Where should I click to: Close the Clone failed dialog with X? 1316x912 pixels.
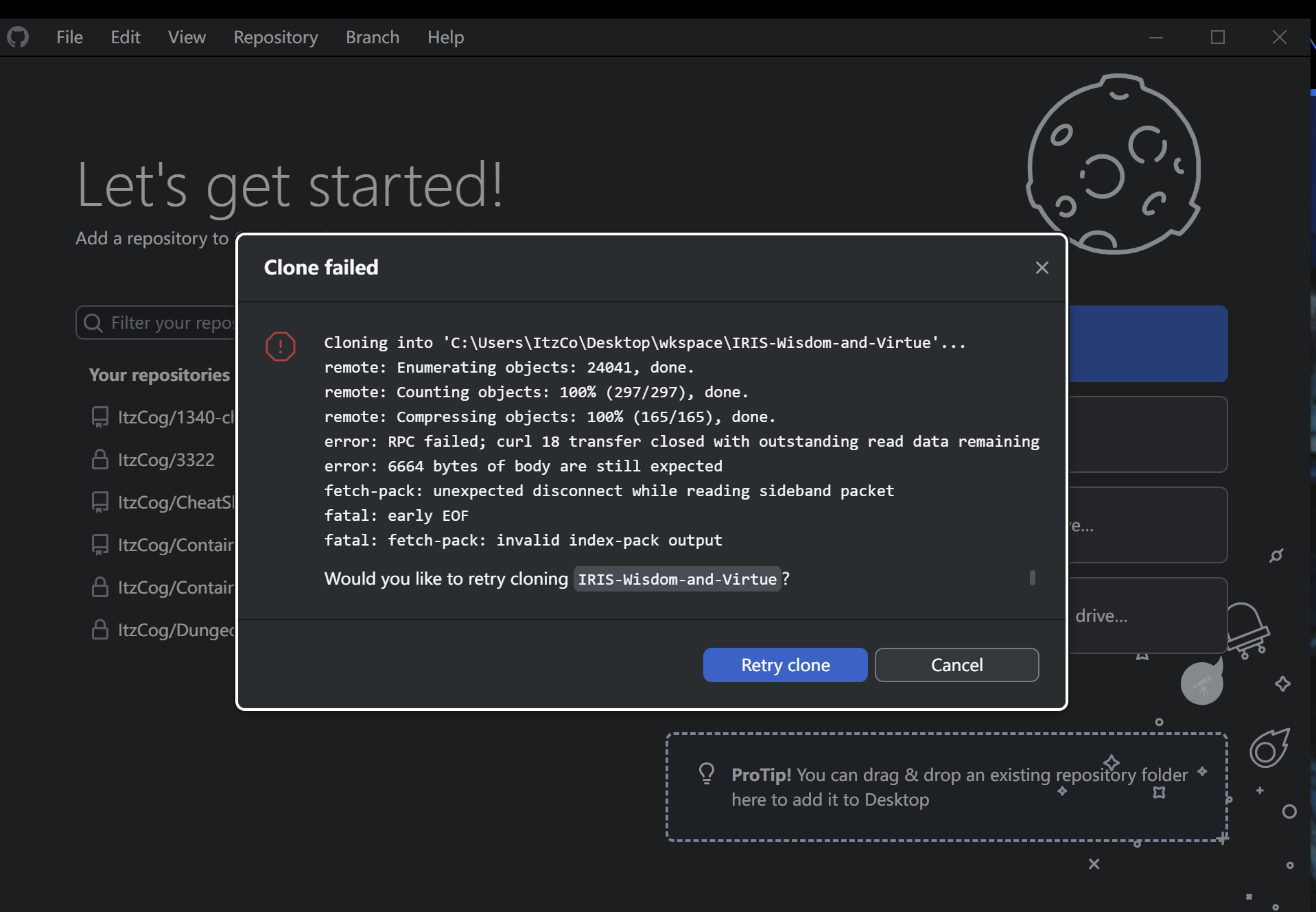(x=1042, y=268)
